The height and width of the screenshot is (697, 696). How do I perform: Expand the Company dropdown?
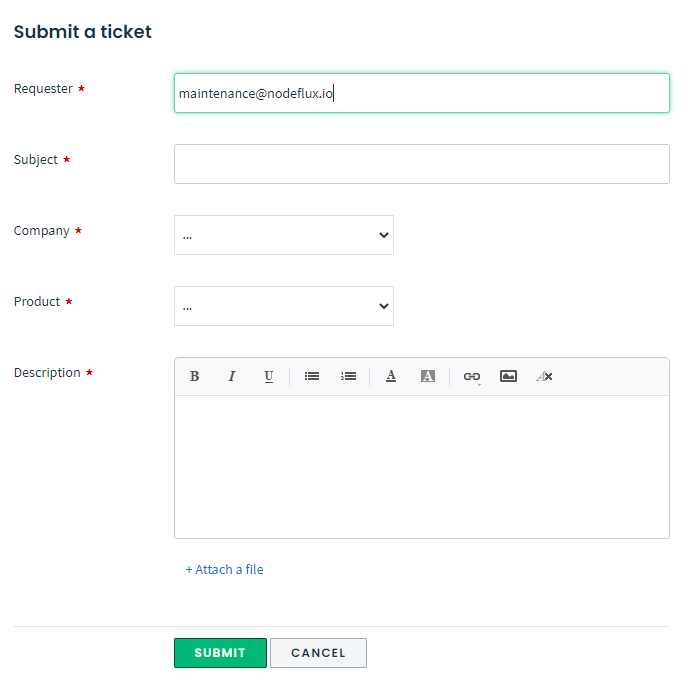[284, 235]
